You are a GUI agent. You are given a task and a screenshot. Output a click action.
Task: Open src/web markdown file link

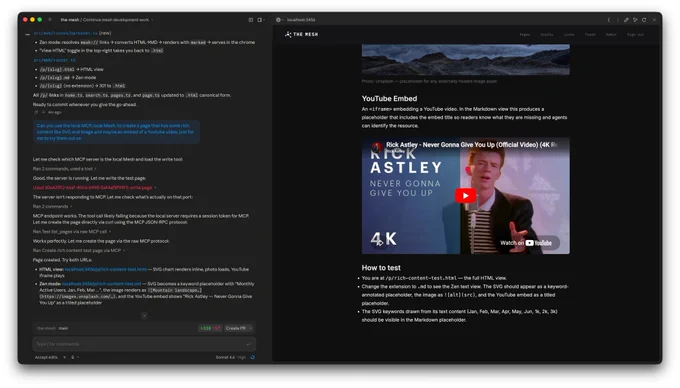65,33
